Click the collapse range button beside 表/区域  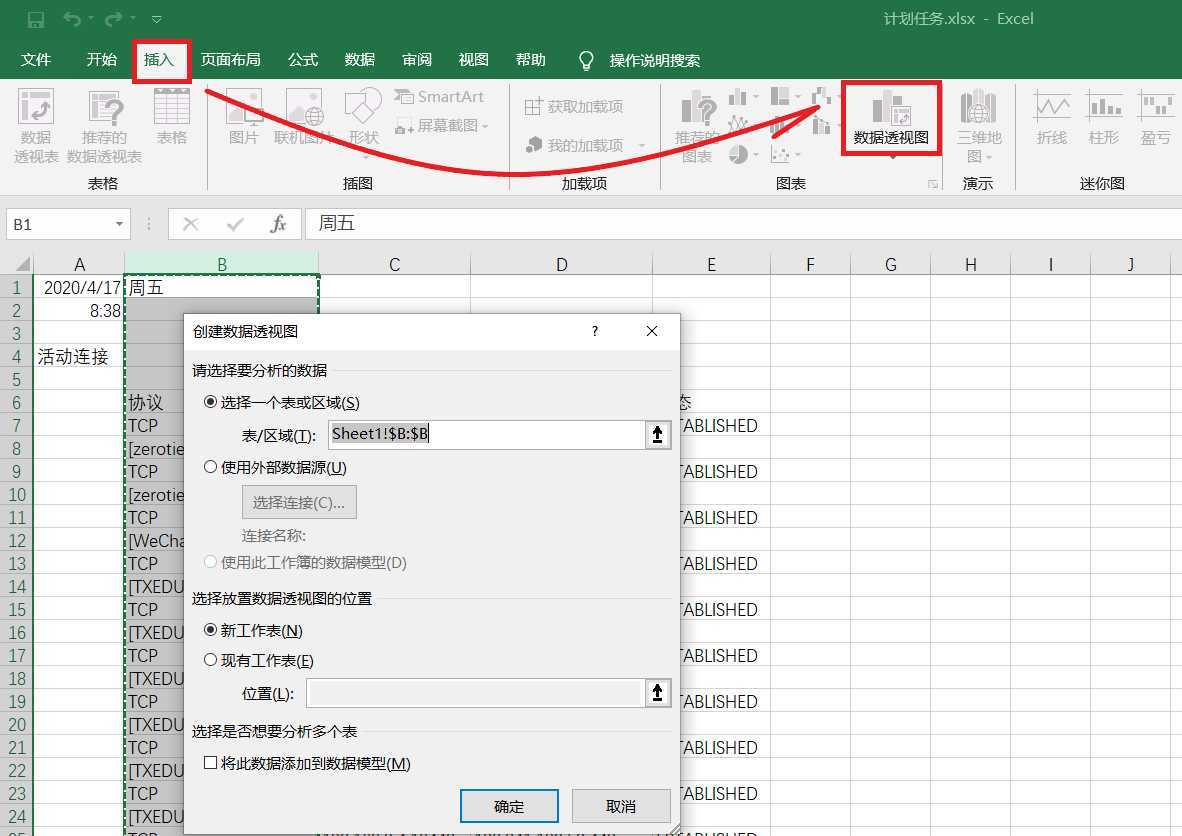[x=657, y=434]
